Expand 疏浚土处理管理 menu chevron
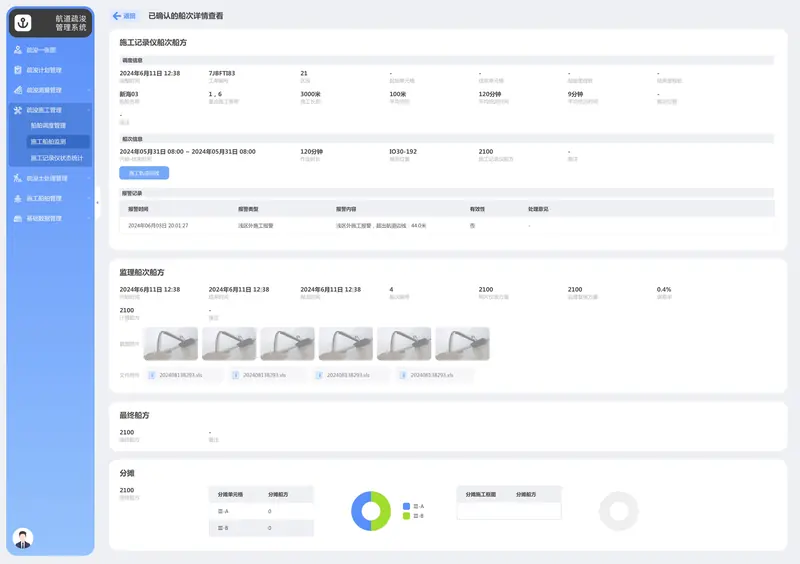Screen dimensions: 800x564 tap(89, 178)
